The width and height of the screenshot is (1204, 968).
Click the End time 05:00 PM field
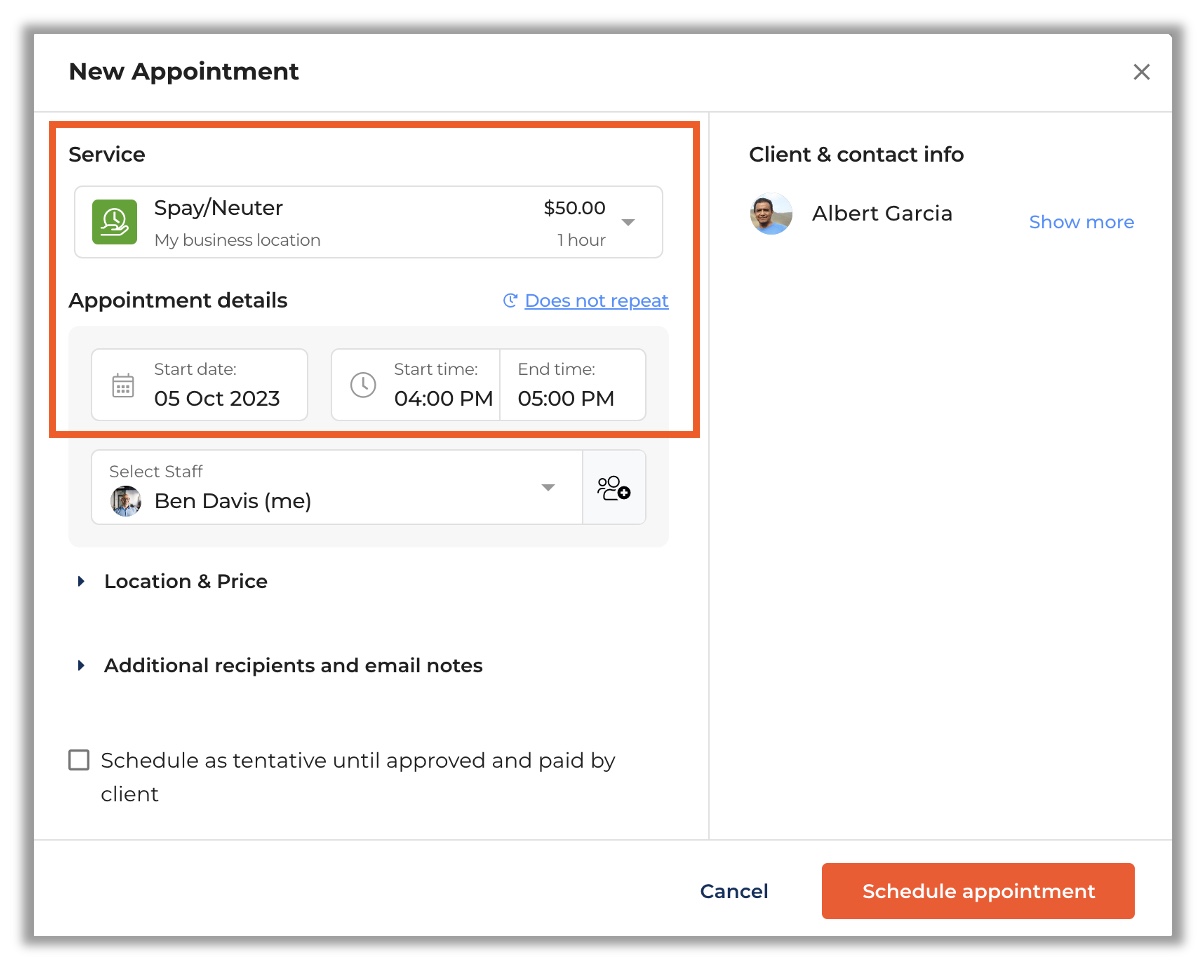[566, 398]
